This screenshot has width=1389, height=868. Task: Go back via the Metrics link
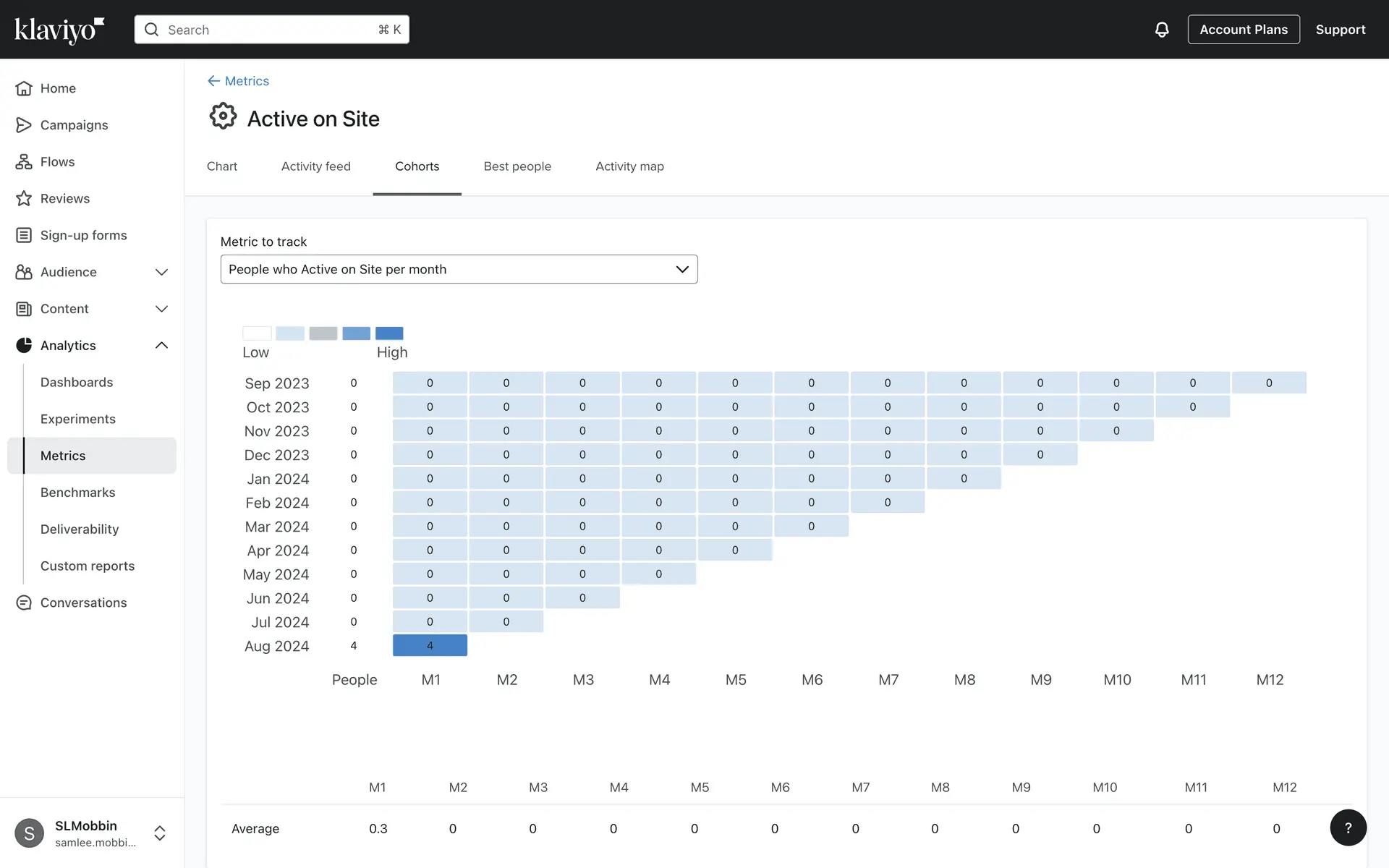[239, 81]
